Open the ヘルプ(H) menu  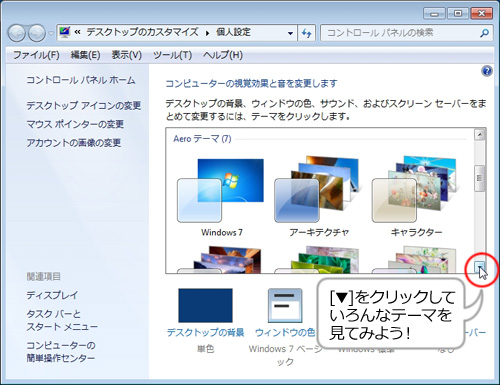tap(223, 55)
